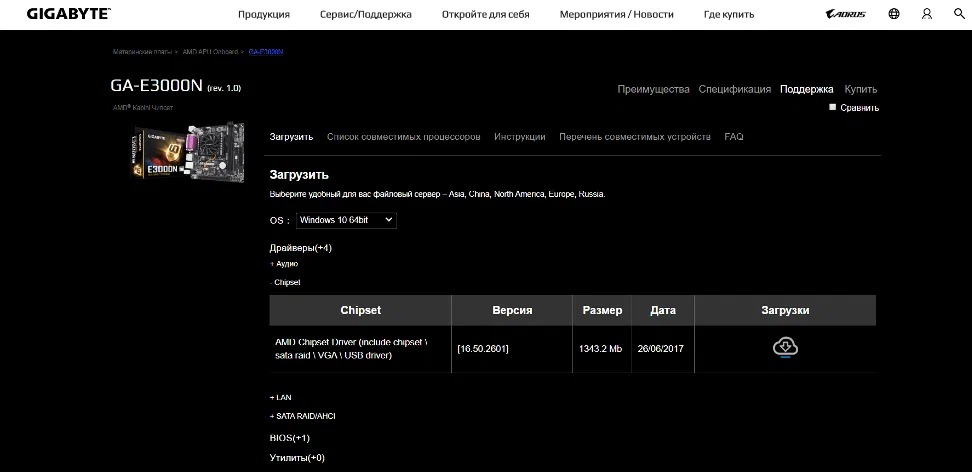
Task: Click the Загрузки column header
Action: 785,310
